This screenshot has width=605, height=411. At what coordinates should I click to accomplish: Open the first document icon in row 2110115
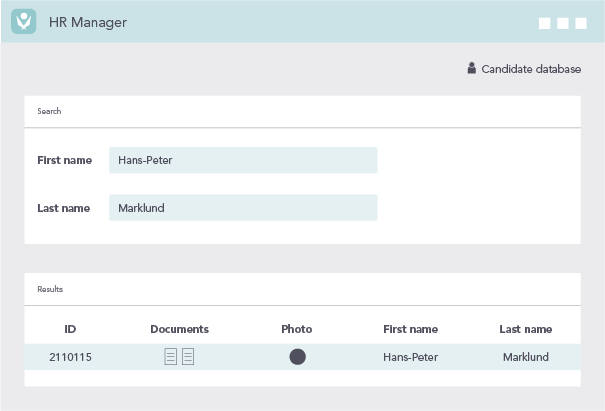(x=171, y=357)
